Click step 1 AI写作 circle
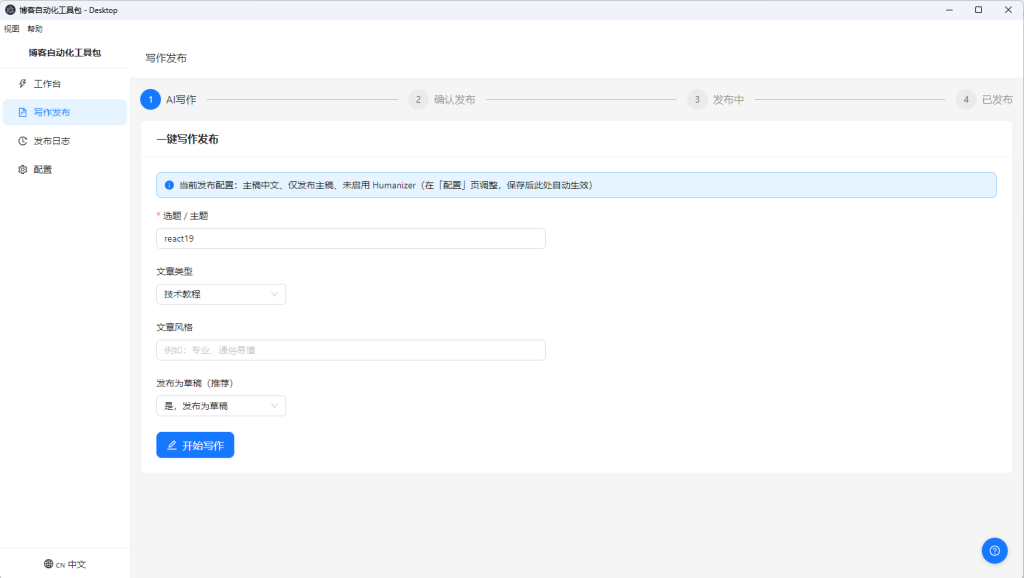1024x578 pixels. (x=150, y=99)
